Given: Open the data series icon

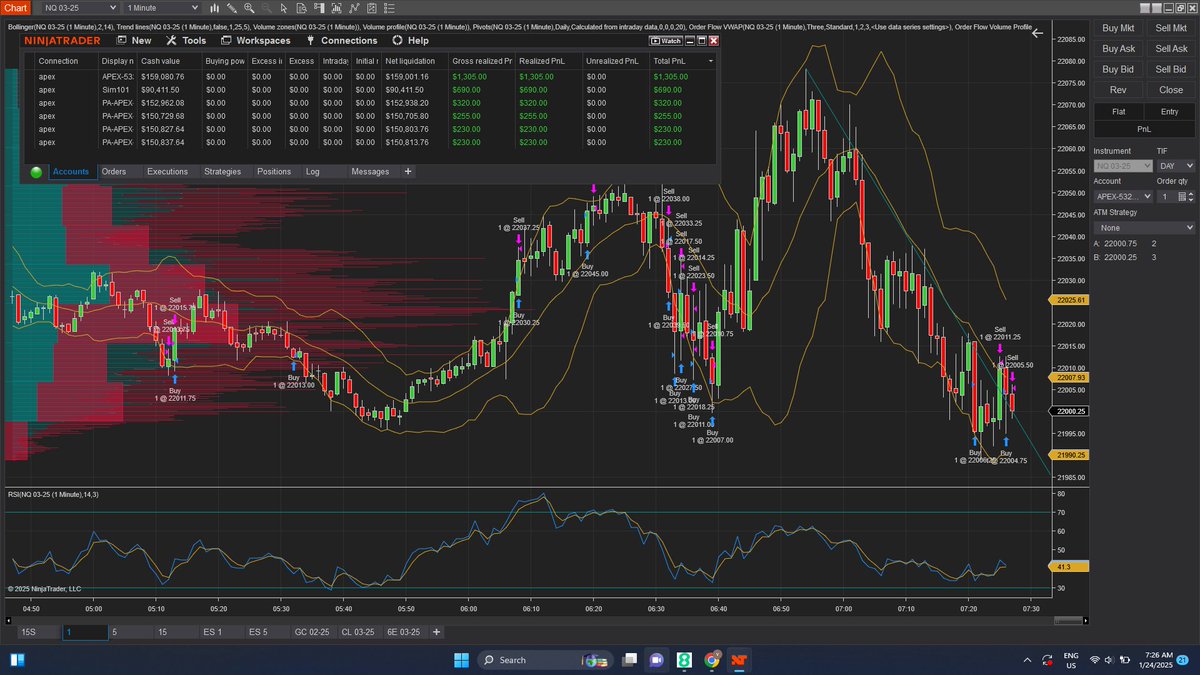Looking at the screenshot, I should (x=336, y=8).
